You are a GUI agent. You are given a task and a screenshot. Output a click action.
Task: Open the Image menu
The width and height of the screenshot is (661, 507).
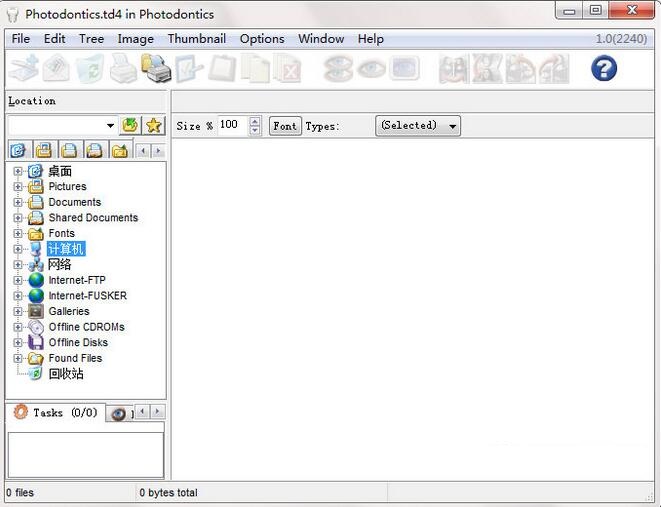(x=135, y=39)
